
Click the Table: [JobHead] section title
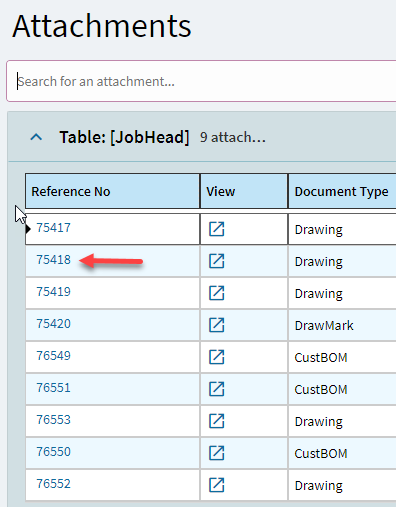click(x=124, y=137)
